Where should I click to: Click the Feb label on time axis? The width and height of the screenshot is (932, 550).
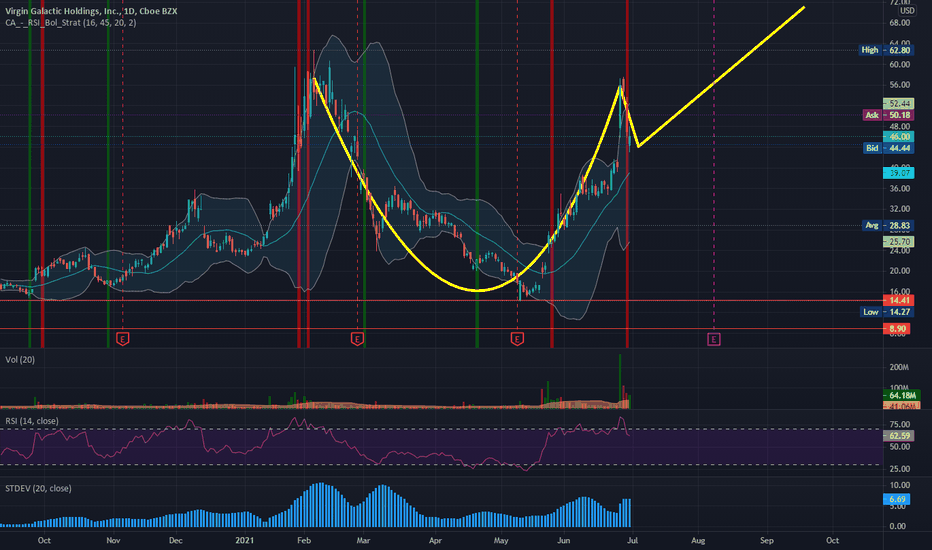pyautogui.click(x=304, y=540)
